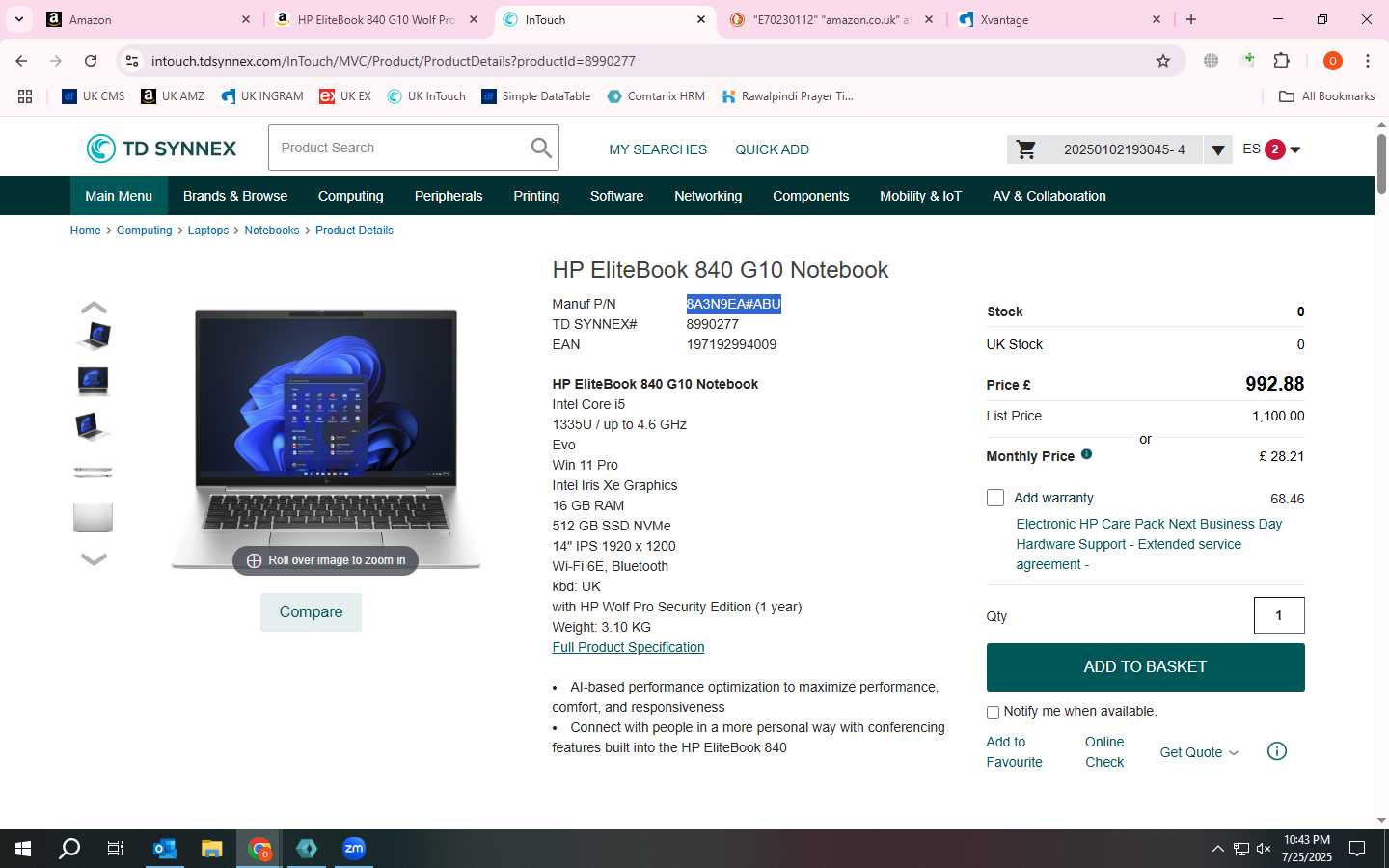Open the Chrome extensions puzzle icon
Screen dimensions: 1389x868
coord(1281,61)
